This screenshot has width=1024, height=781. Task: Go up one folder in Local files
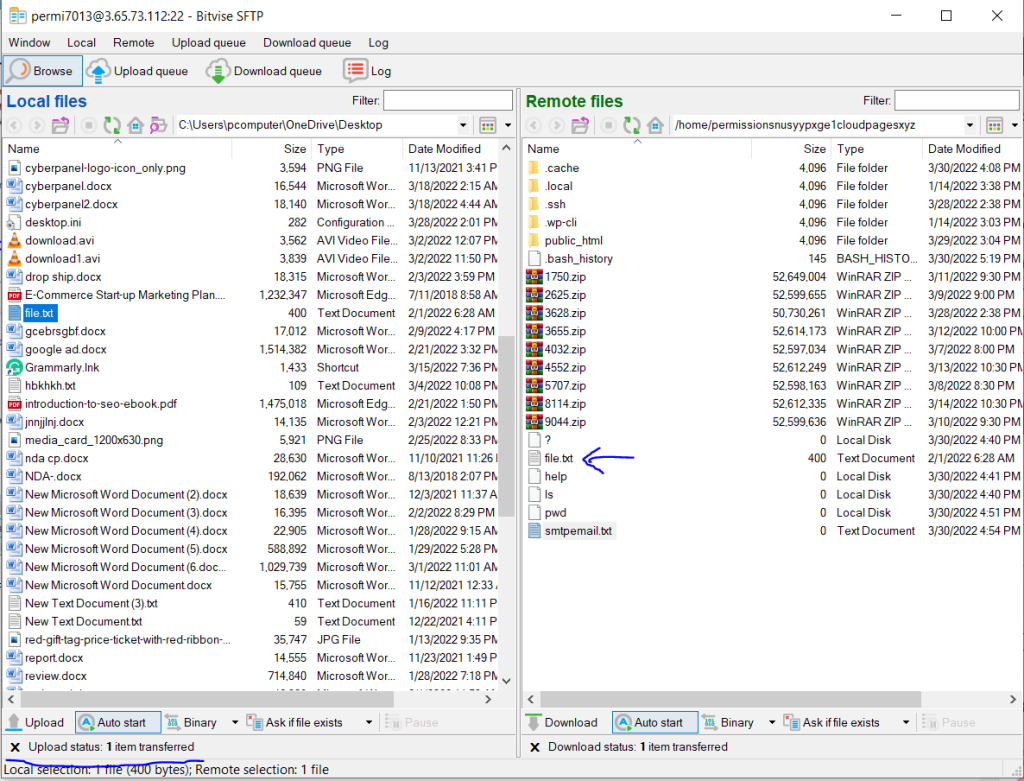(x=61, y=125)
